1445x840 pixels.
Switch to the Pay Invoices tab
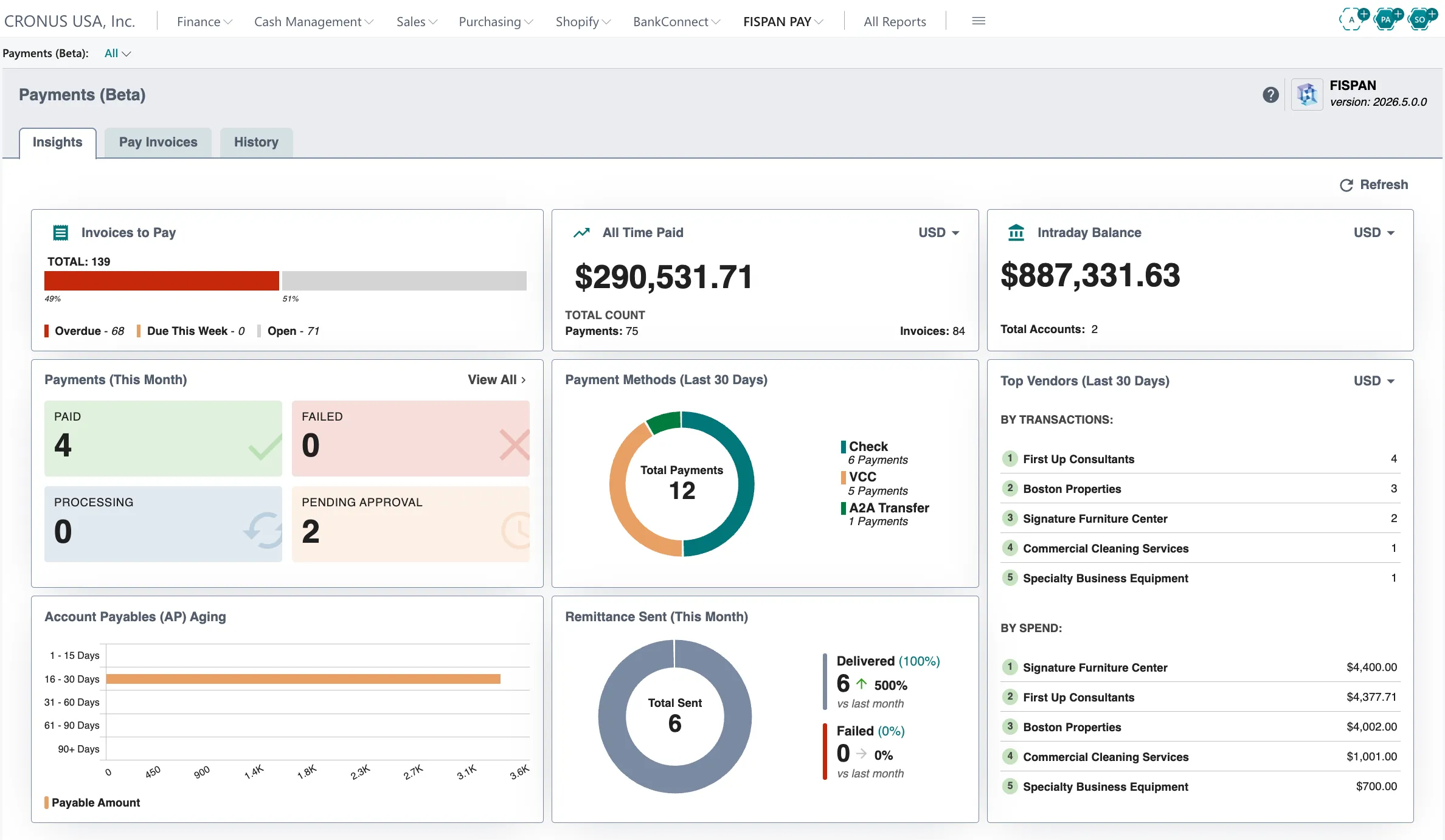point(158,143)
